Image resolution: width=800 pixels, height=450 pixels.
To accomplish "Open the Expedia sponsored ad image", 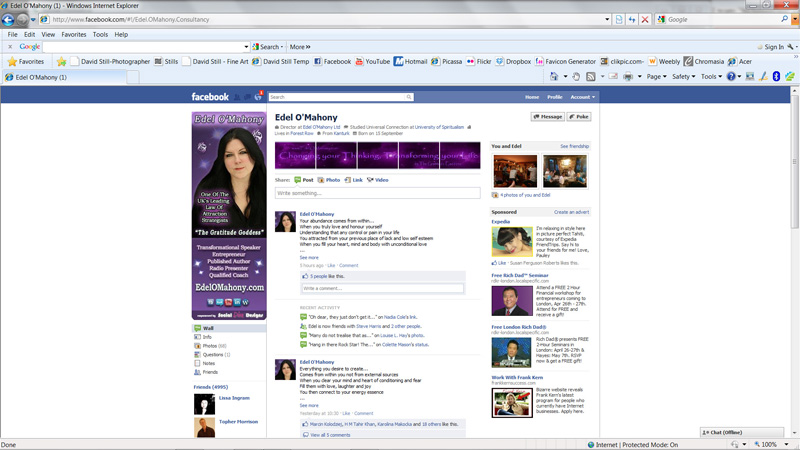I will 512,242.
